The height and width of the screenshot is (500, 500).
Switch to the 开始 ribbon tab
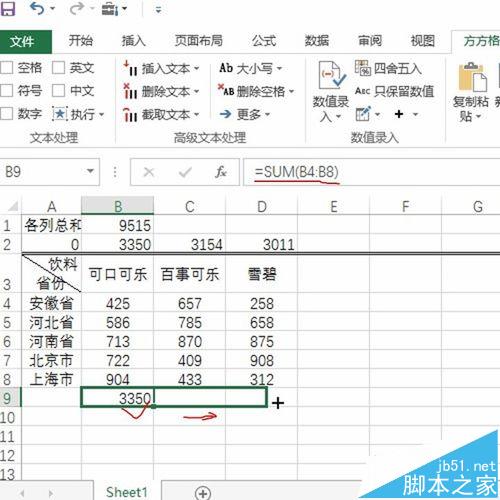(81, 41)
